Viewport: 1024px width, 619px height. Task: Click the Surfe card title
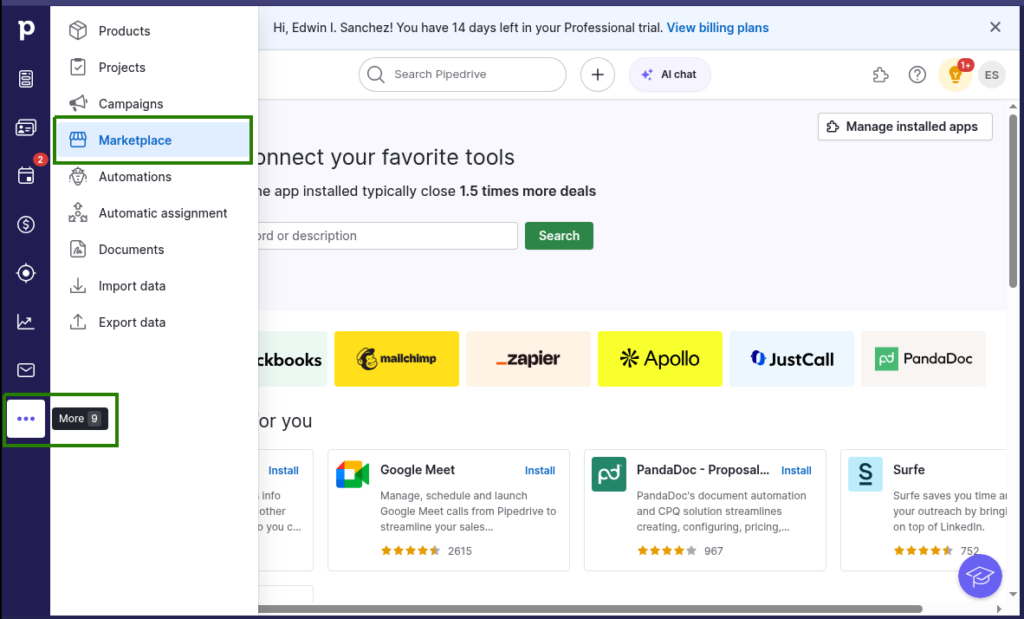[908, 469]
